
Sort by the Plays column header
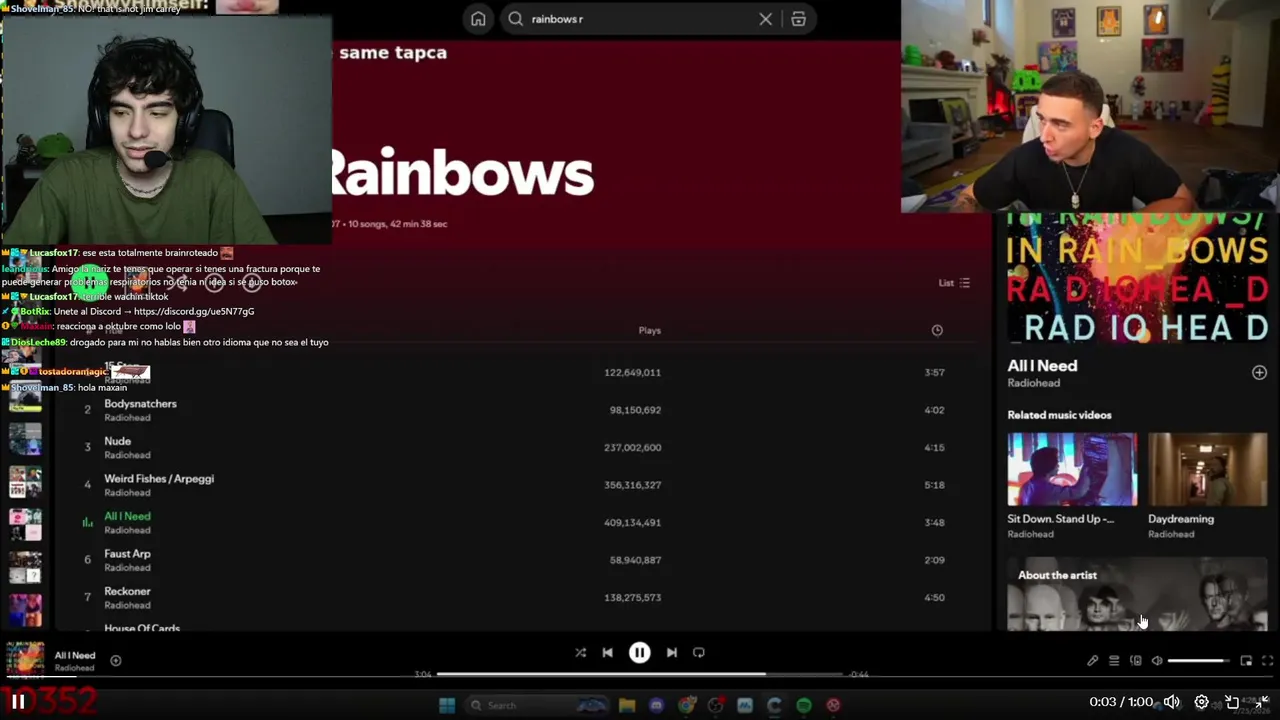coord(650,330)
